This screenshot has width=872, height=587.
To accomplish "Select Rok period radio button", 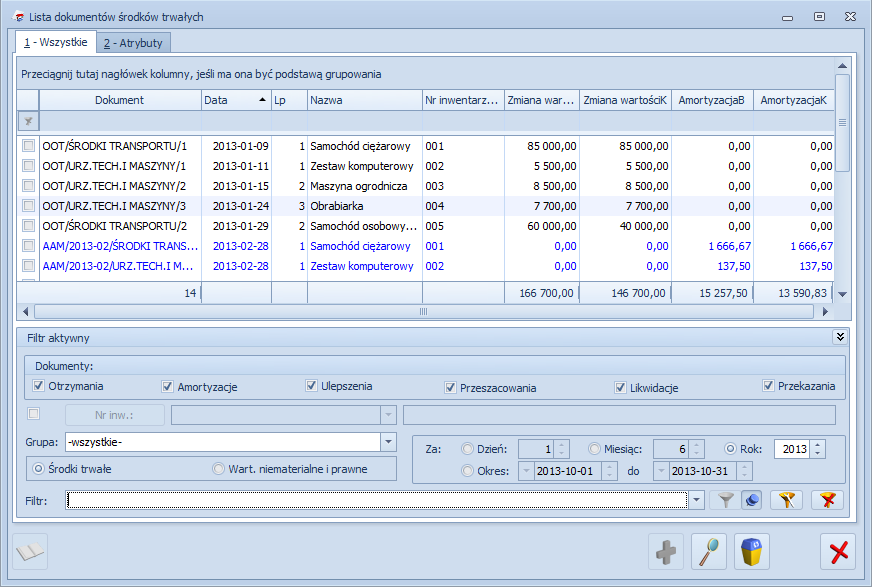I will click(730, 449).
